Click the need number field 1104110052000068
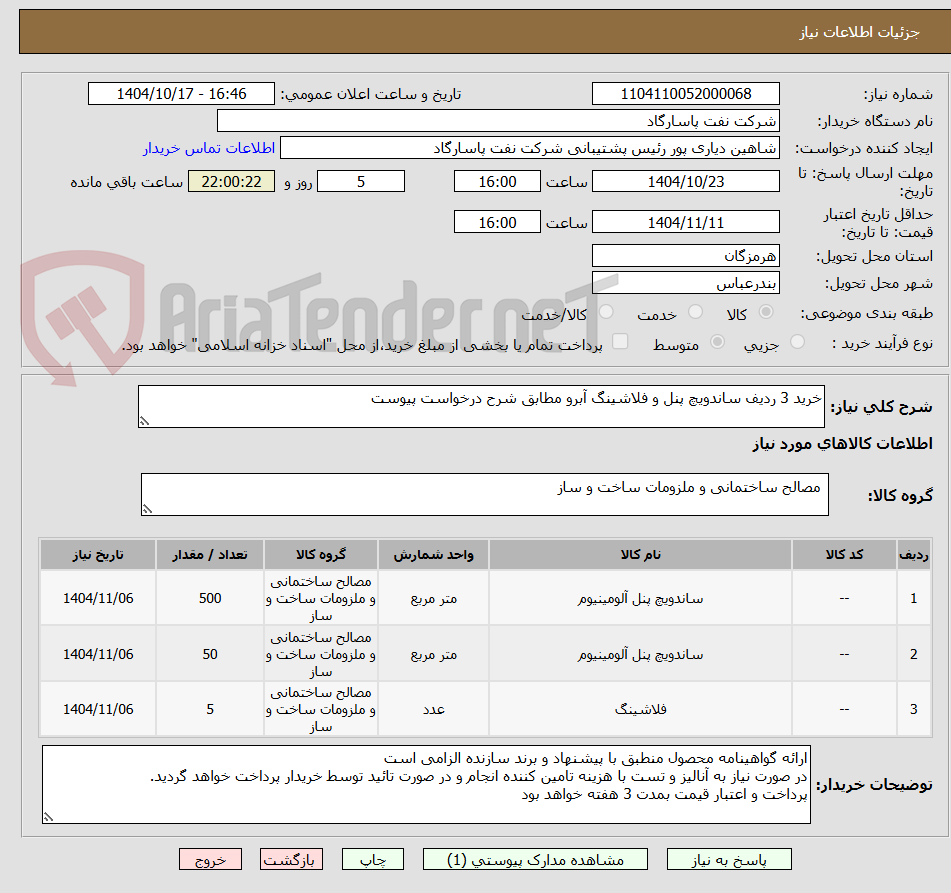Image resolution: width=951 pixels, height=893 pixels. point(685,94)
